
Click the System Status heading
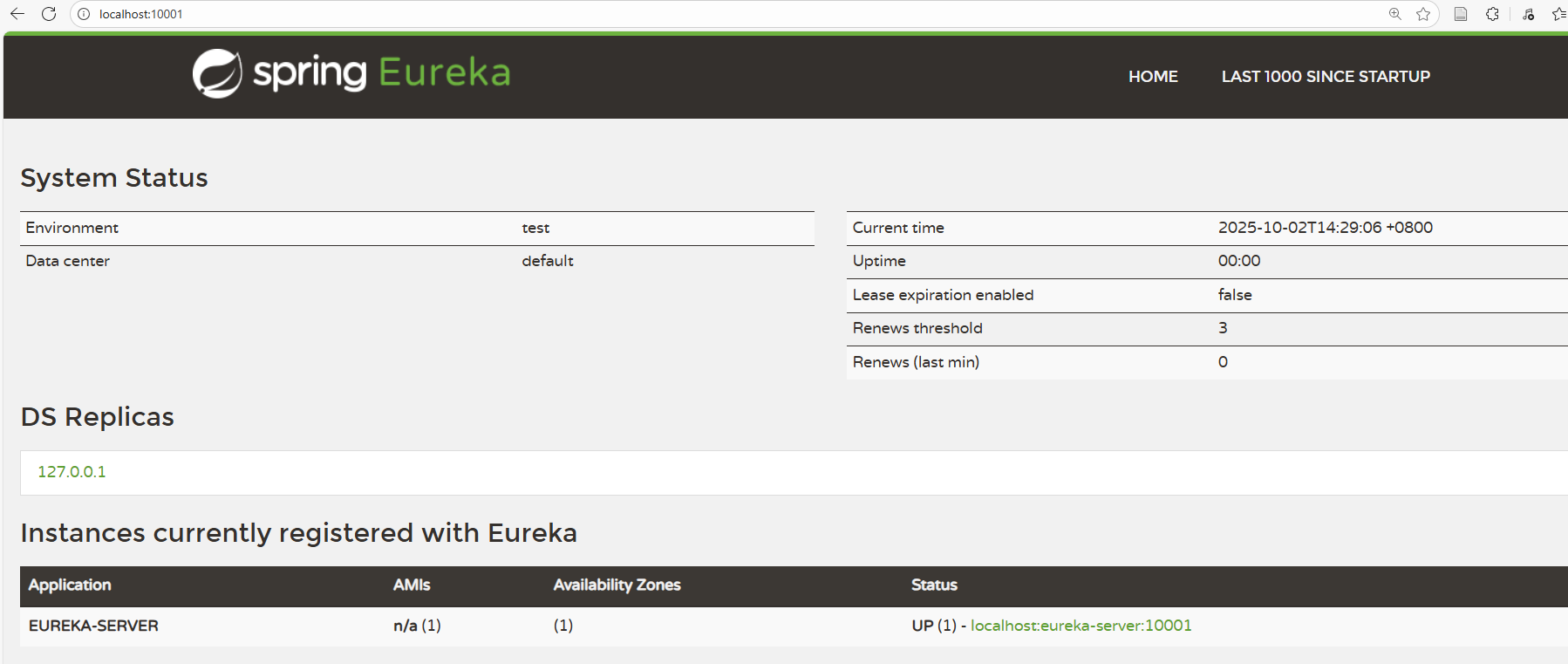pos(114,178)
